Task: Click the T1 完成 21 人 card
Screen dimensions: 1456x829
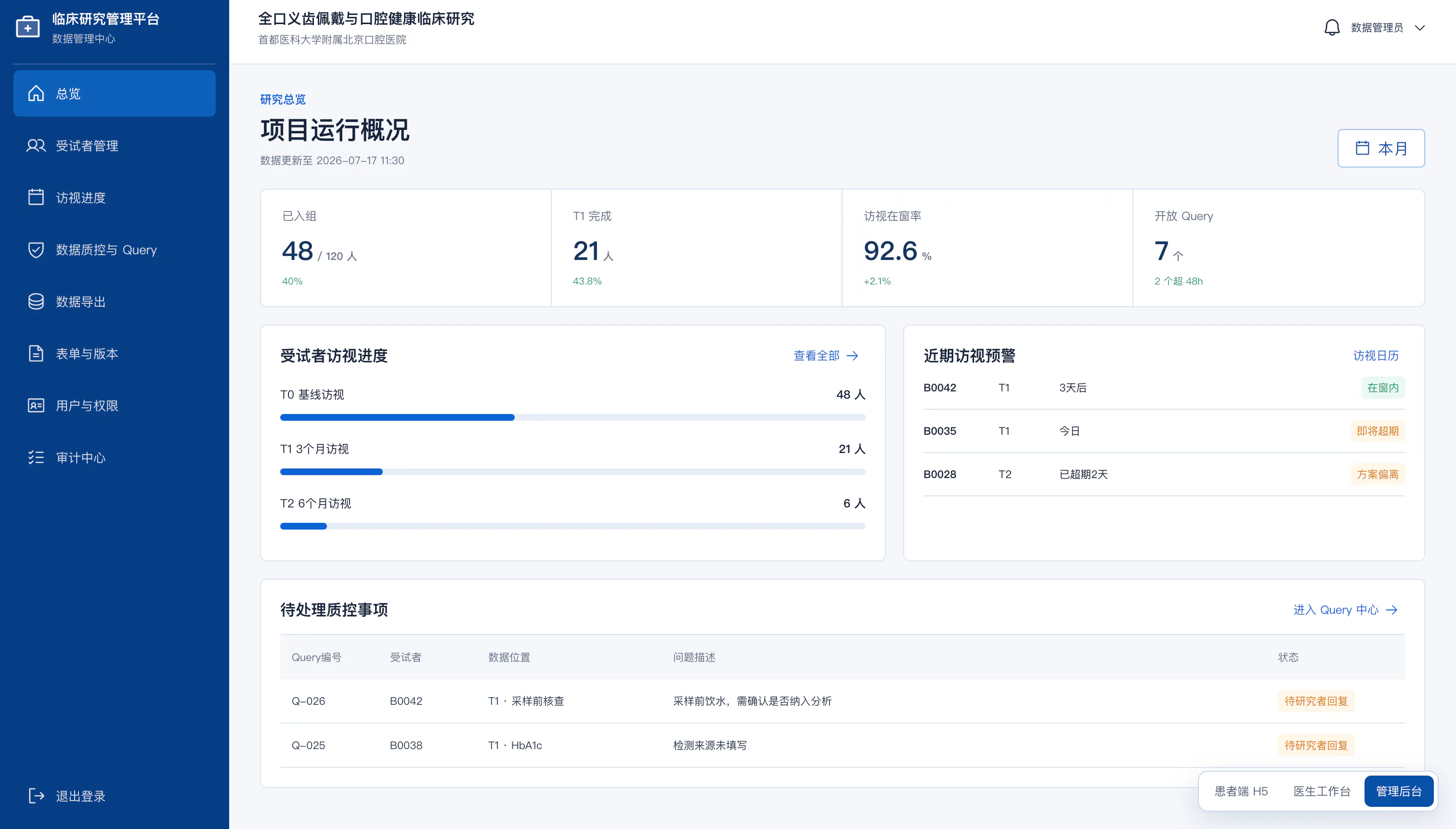Action: (696, 247)
